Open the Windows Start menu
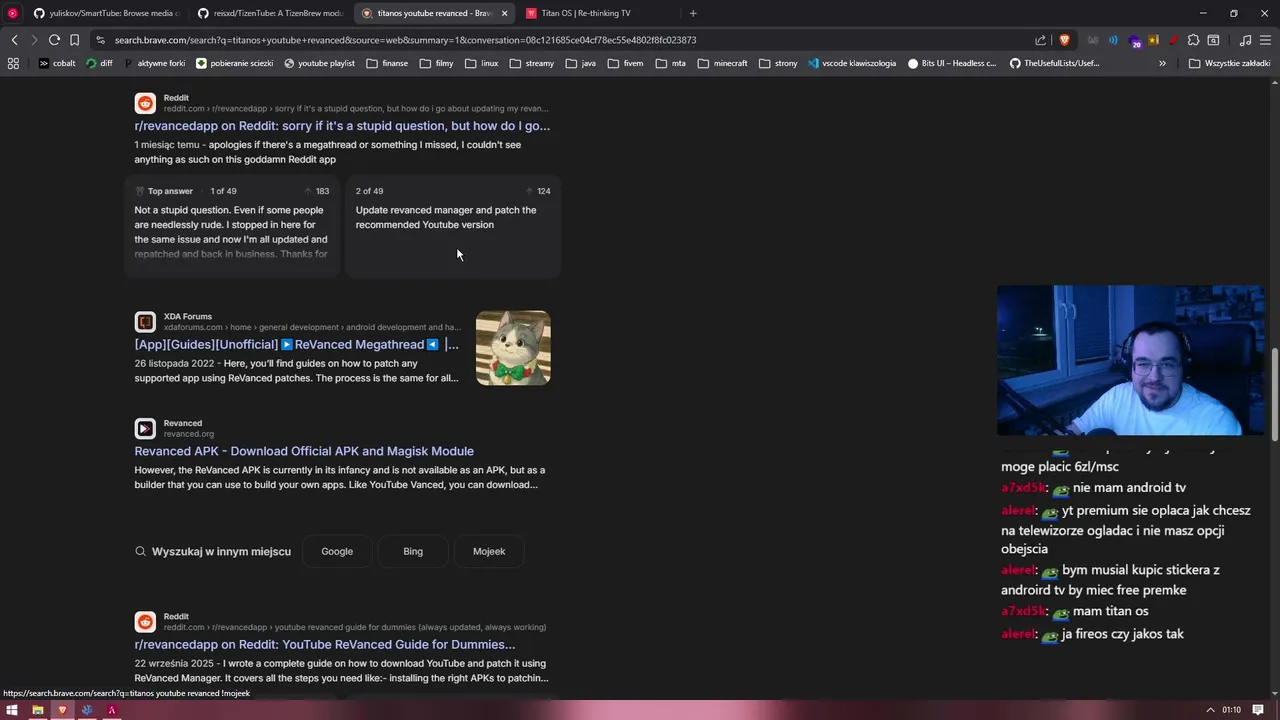Screen dimensions: 1280x720 (12, 710)
